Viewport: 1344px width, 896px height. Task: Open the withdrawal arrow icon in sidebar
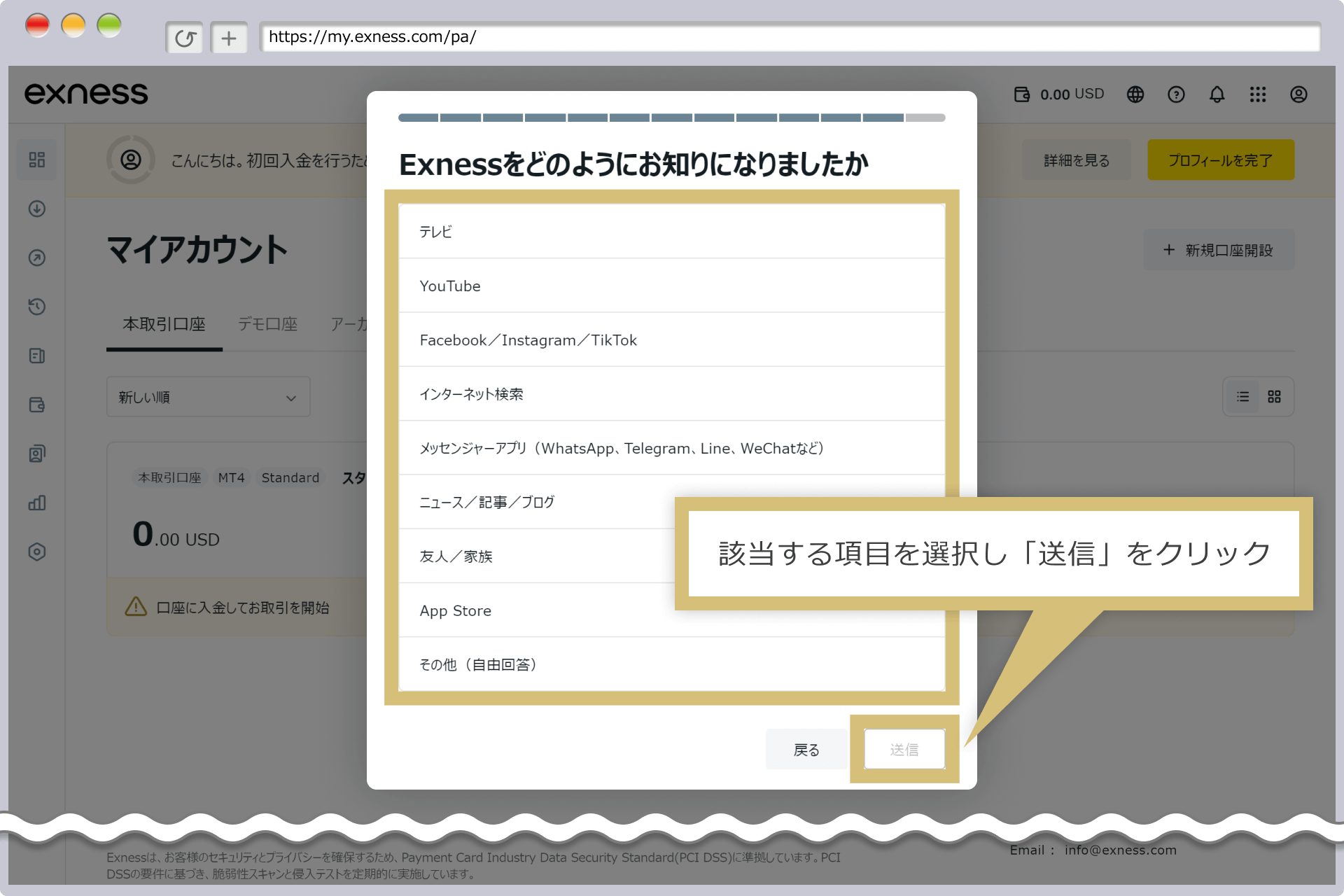click(37, 258)
